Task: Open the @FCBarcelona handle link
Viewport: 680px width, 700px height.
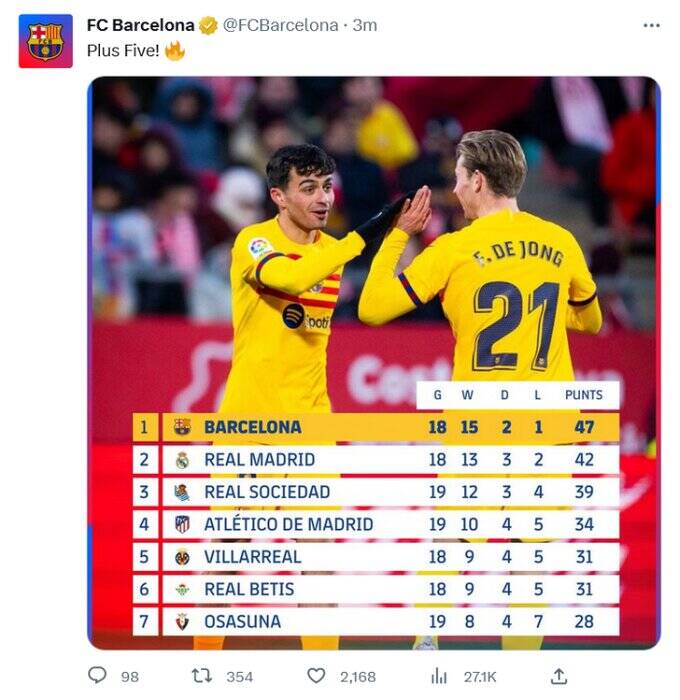Action: pyautogui.click(x=280, y=25)
